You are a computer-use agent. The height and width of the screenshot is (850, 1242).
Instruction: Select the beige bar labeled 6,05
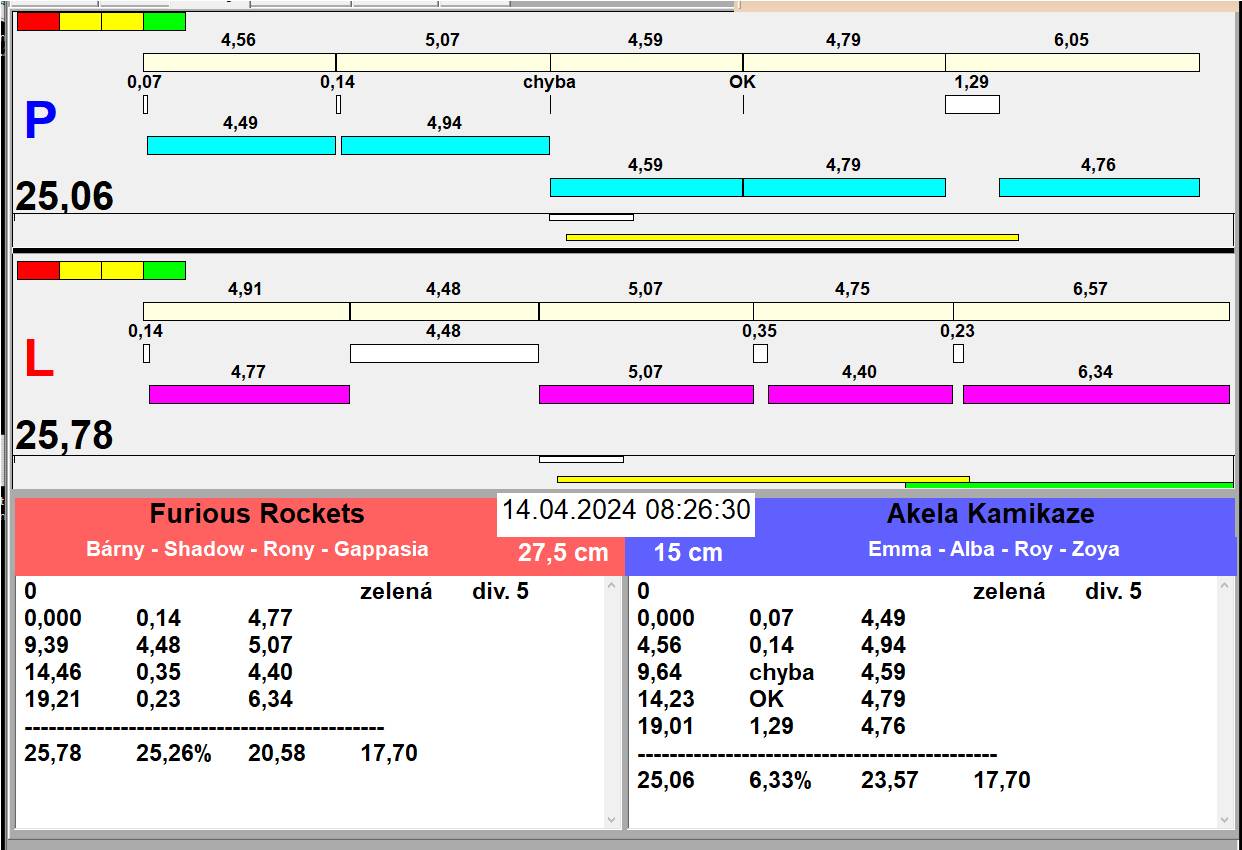tap(1072, 62)
